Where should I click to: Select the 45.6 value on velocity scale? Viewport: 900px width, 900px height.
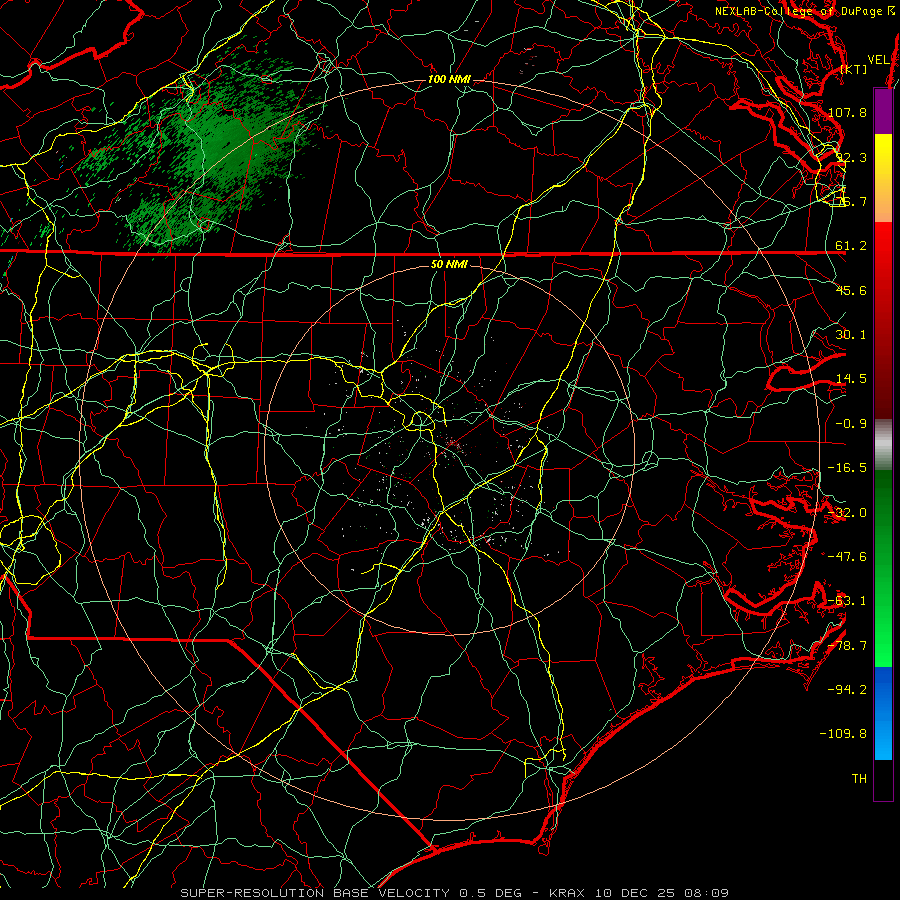pos(851,290)
